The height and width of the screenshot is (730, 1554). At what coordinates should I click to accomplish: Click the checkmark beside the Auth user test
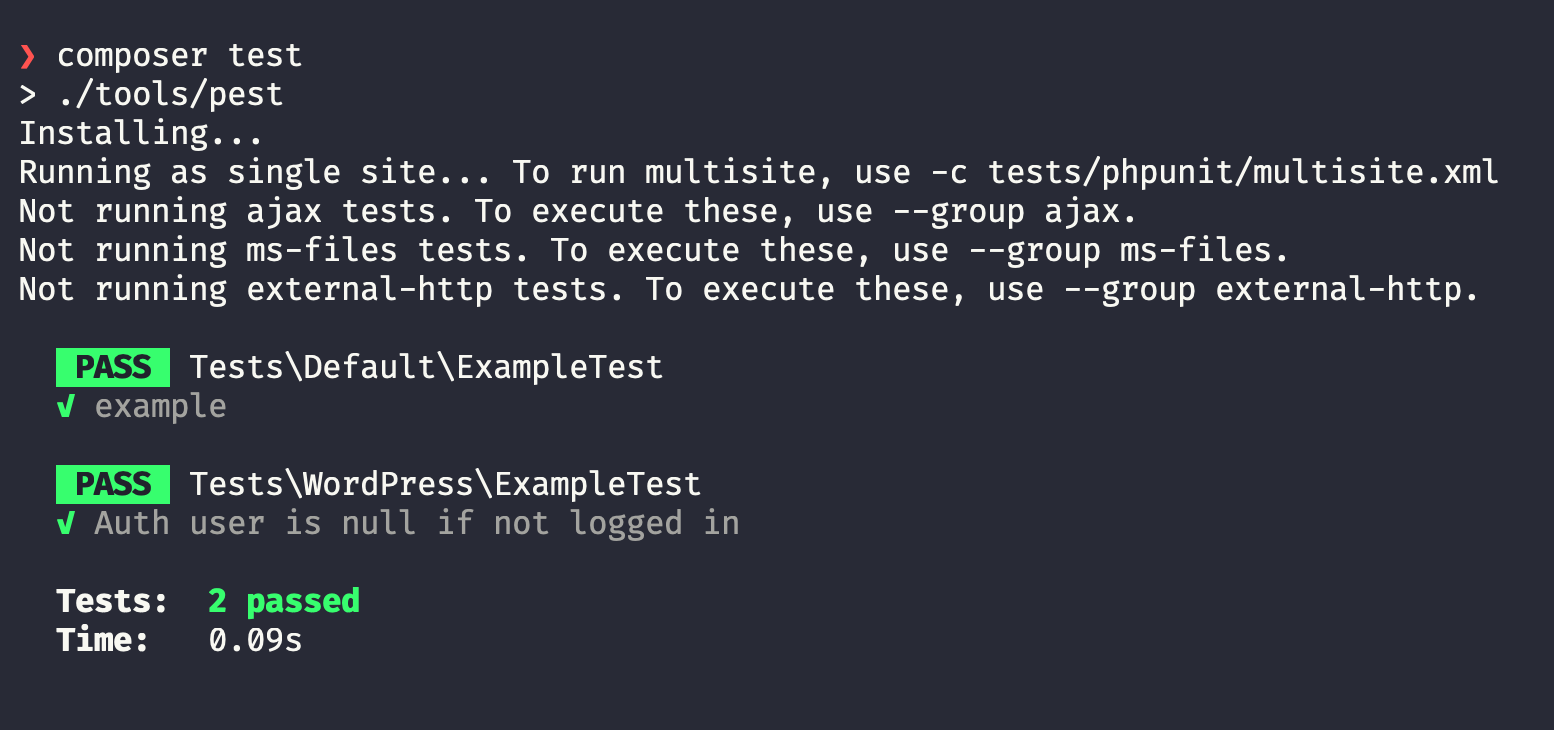[65, 523]
